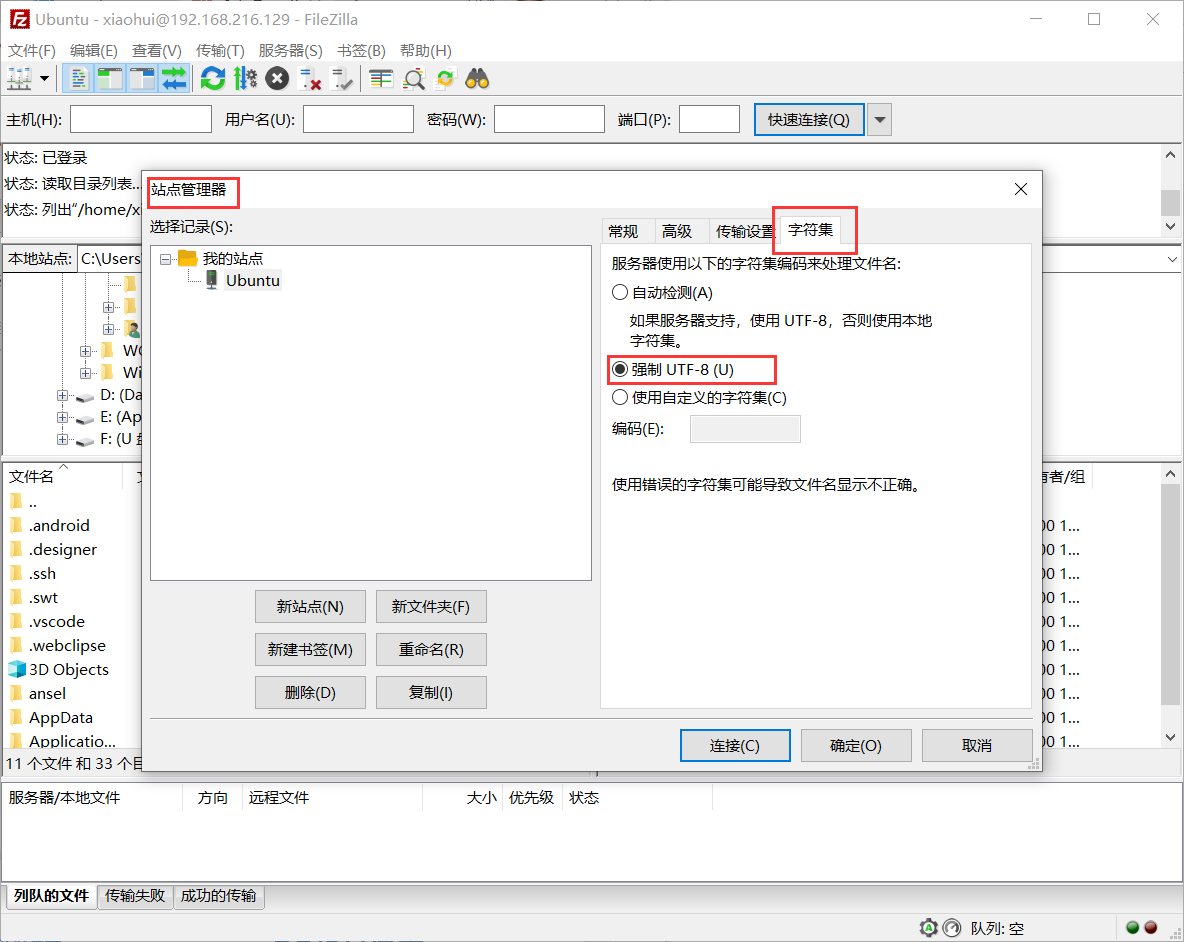Refresh file and folder lists
Image resolution: width=1184 pixels, height=942 pixels.
(x=213, y=78)
